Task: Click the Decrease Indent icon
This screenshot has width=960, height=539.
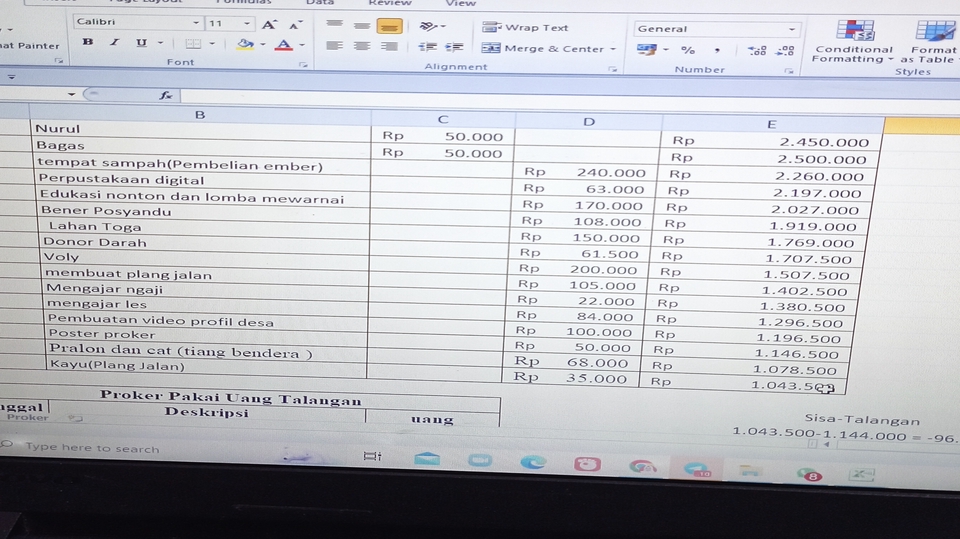Action: [x=427, y=47]
